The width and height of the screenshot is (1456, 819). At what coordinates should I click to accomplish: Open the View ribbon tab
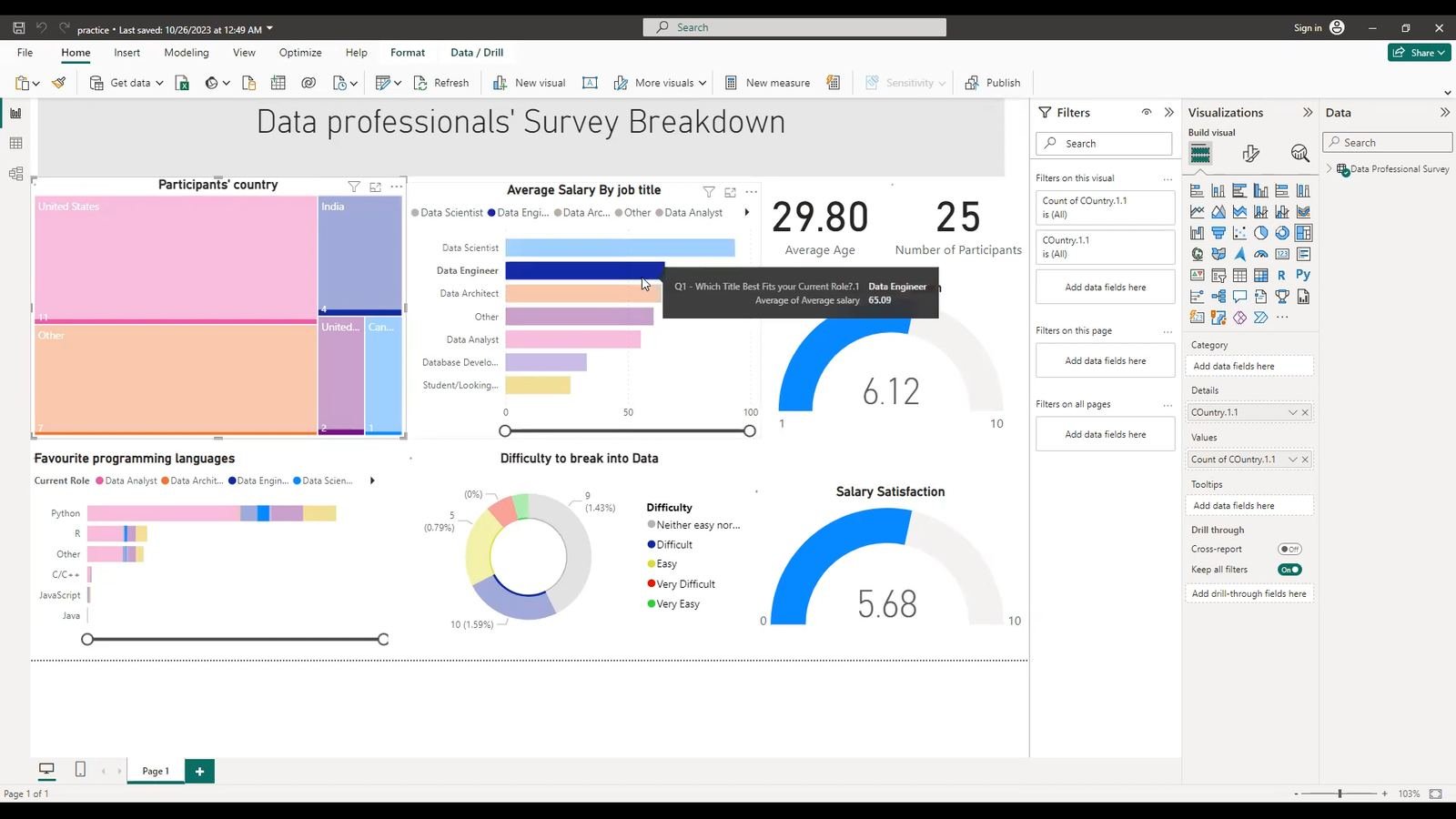pyautogui.click(x=244, y=53)
